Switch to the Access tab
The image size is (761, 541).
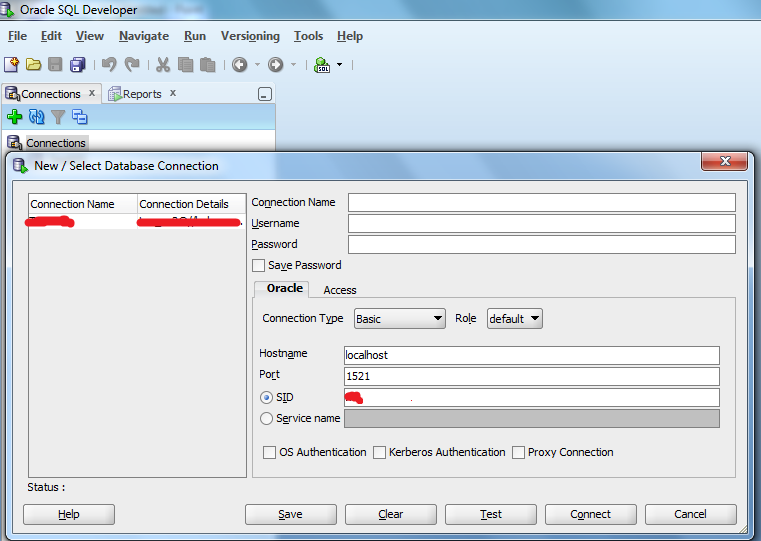pyautogui.click(x=340, y=290)
